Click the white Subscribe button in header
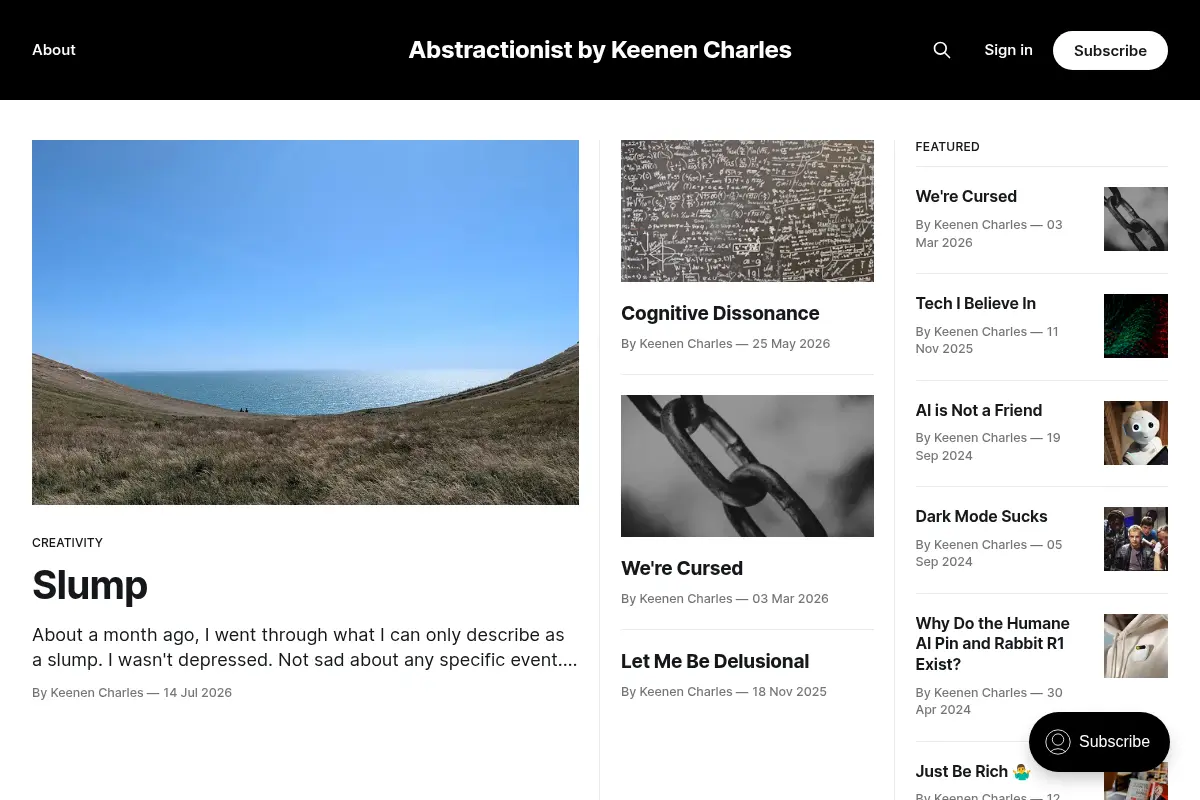 click(x=1110, y=50)
